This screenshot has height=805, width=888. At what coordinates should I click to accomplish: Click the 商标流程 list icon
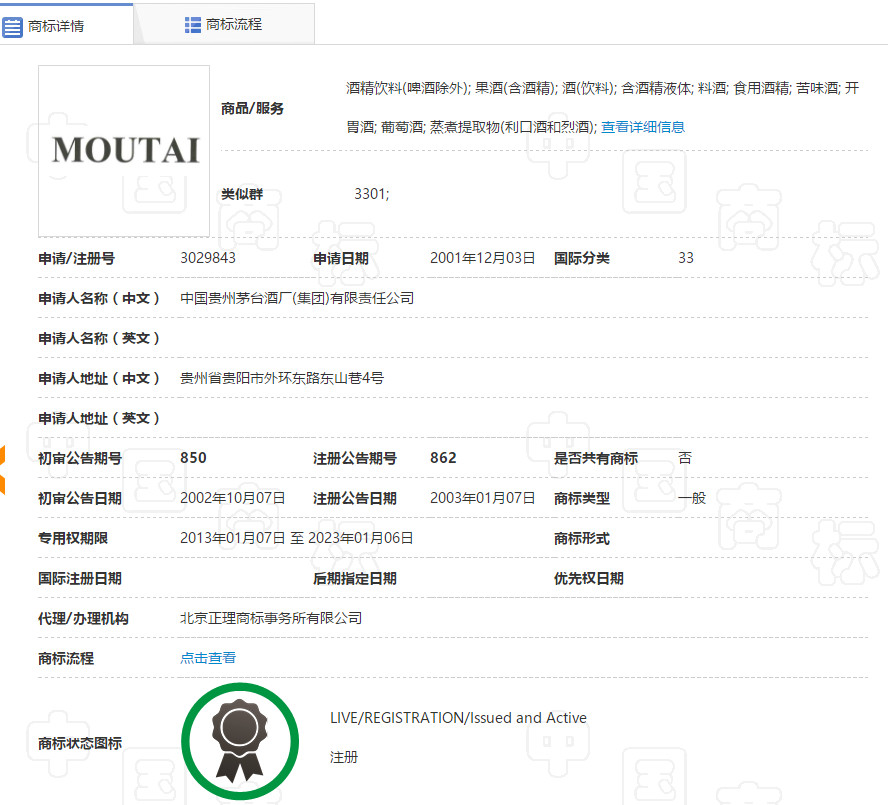pos(193,25)
